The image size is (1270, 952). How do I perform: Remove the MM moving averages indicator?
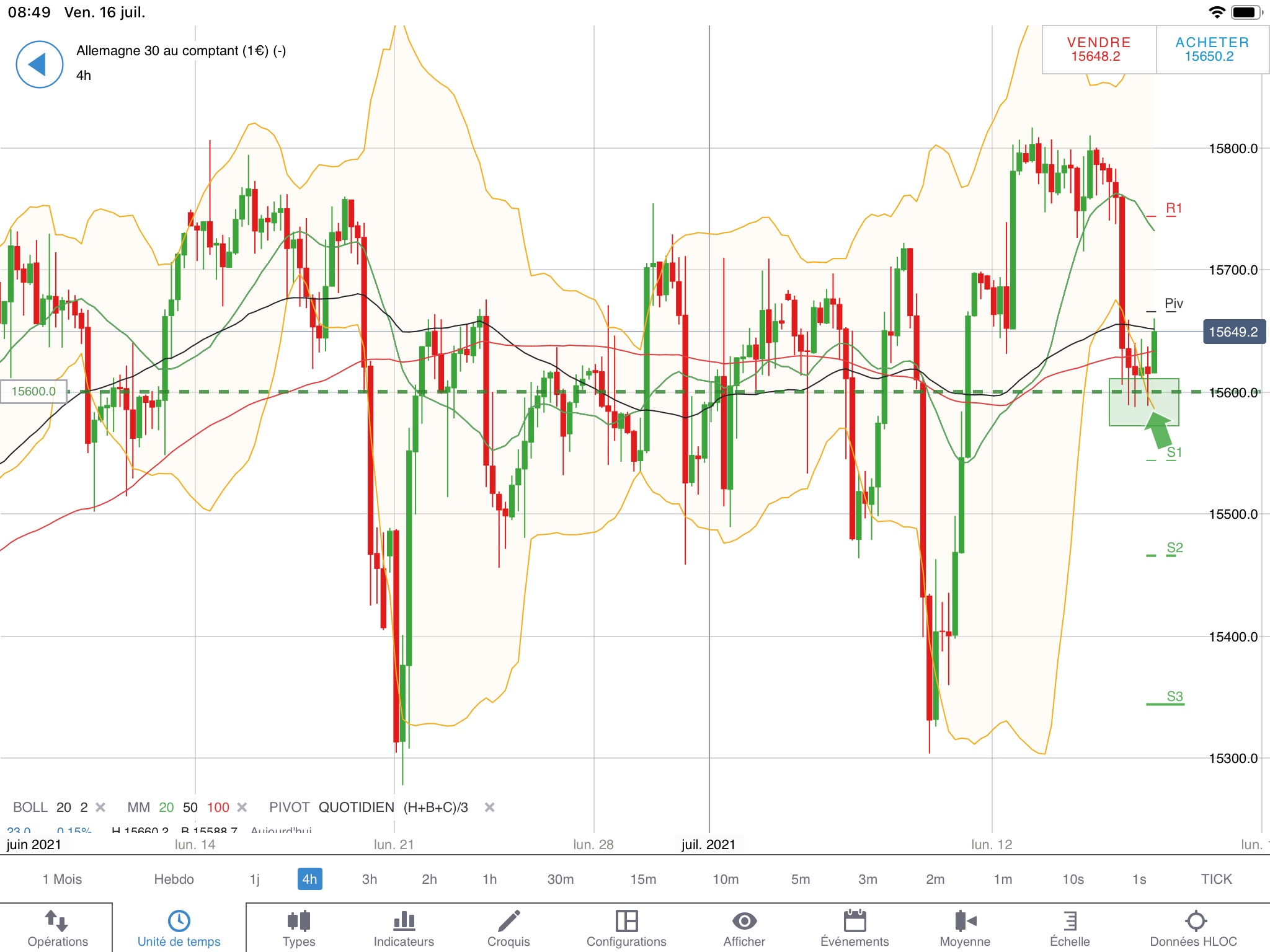click(242, 807)
